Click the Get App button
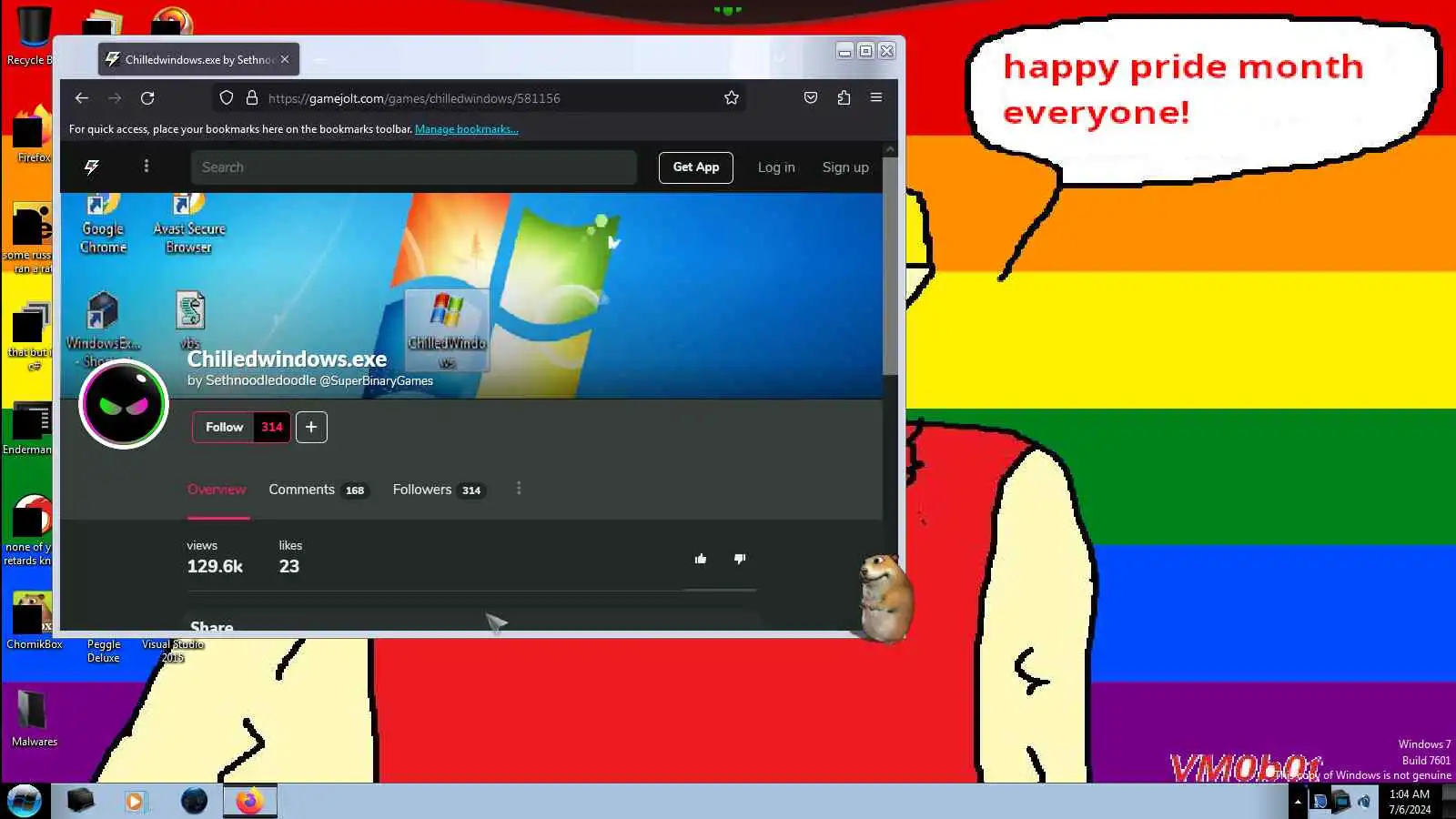 pos(696,167)
